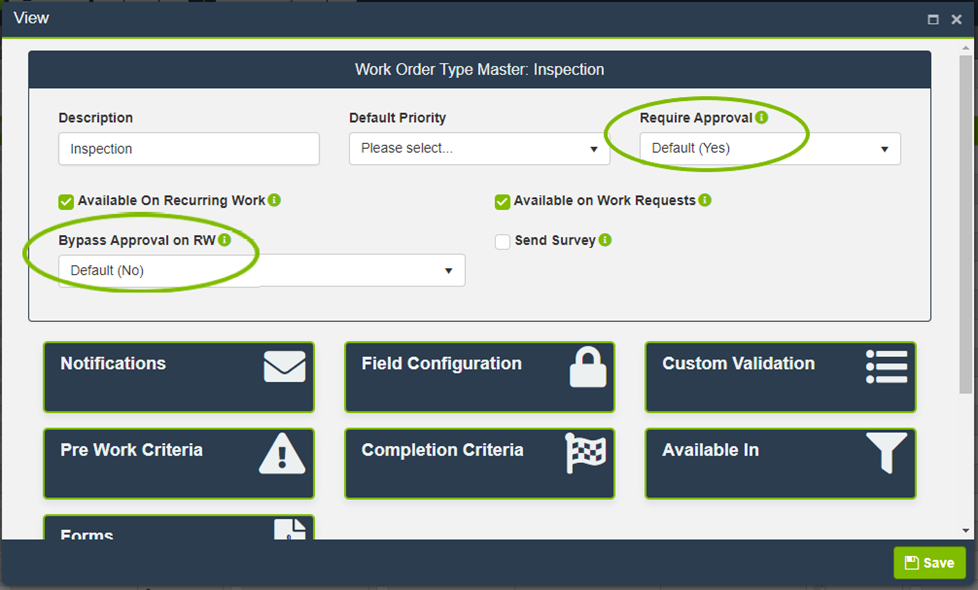Click the Notifications envelope icon
978x590 pixels.
tap(284, 367)
